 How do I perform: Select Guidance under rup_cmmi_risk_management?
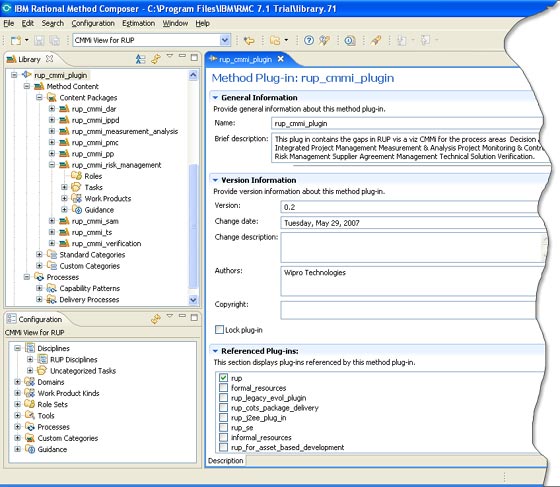click(x=99, y=210)
